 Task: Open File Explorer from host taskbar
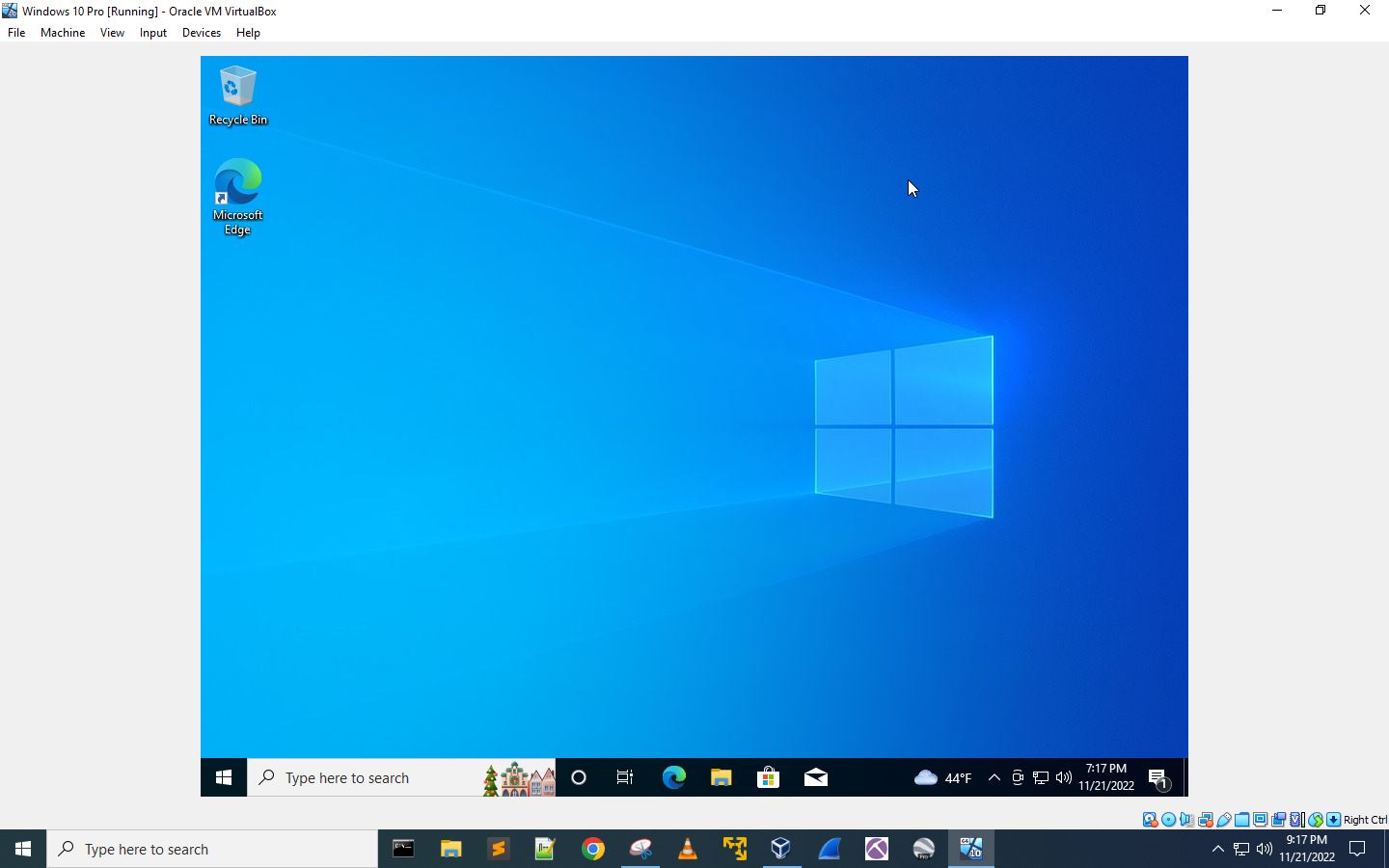coord(450,849)
